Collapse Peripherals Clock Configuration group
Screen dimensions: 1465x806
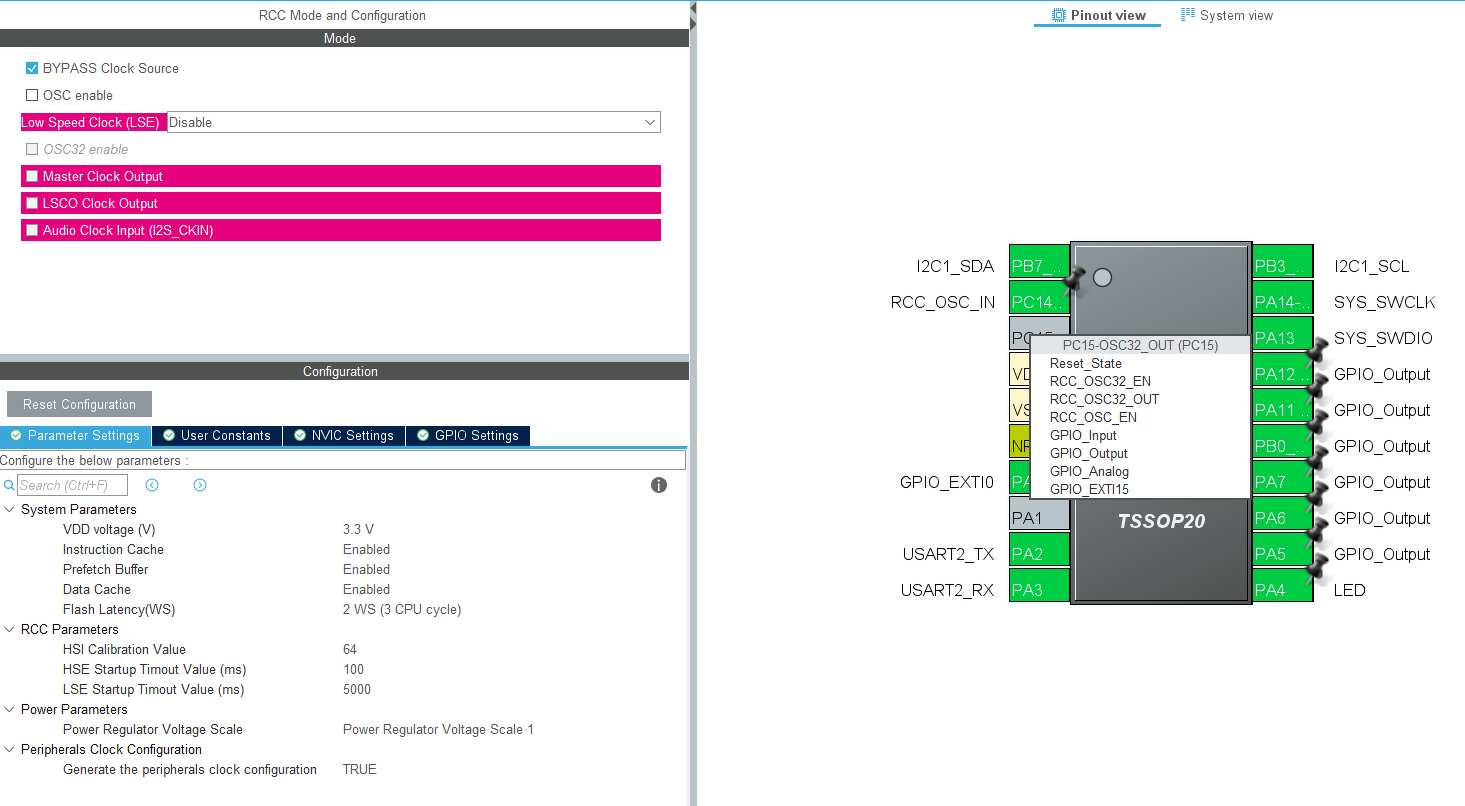tap(10, 749)
